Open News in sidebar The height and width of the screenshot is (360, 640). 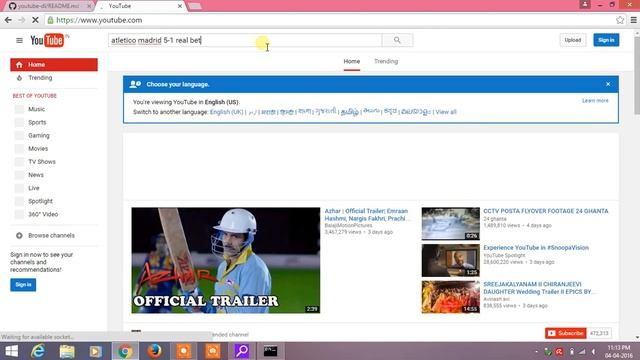click(x=36, y=175)
